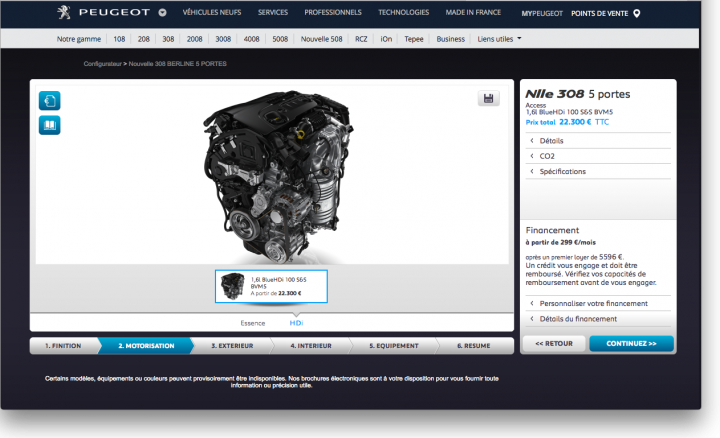Open Points de vente link
This screenshot has height=438, width=720.
coord(600,14)
